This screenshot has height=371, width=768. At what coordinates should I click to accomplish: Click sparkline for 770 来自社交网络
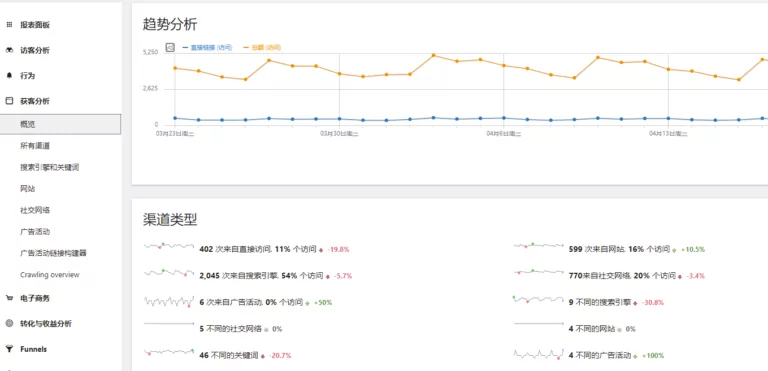(539, 272)
